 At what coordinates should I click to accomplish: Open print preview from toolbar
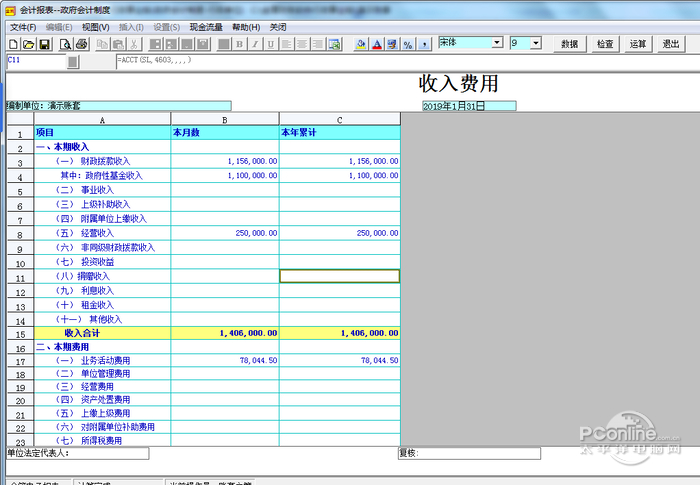point(66,44)
